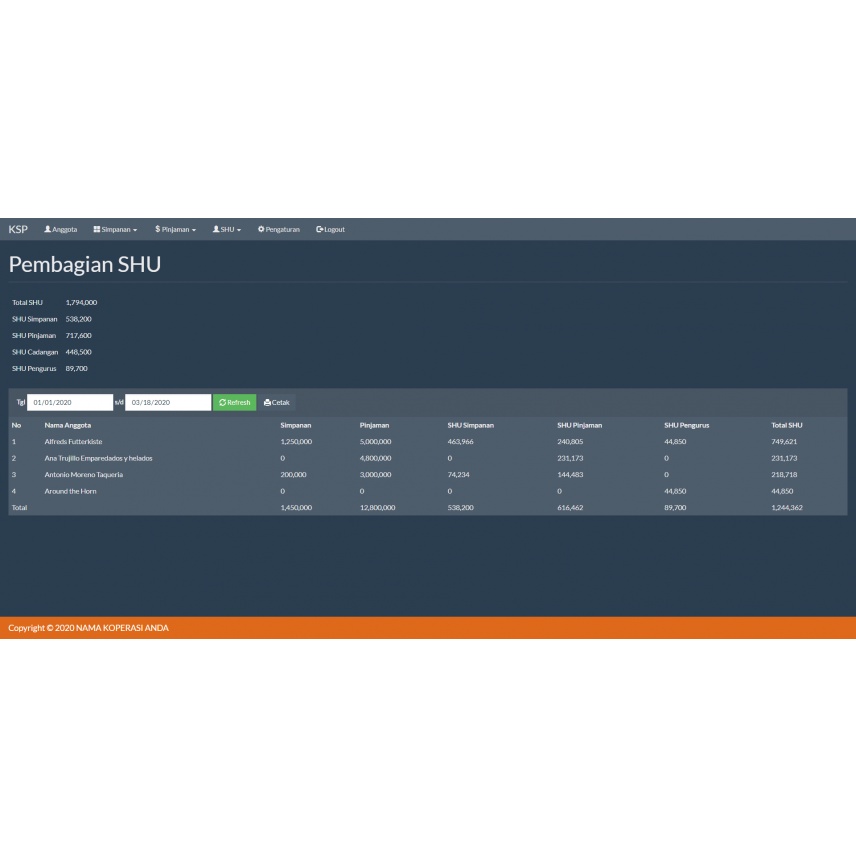Click the green Refresh button

(x=235, y=402)
